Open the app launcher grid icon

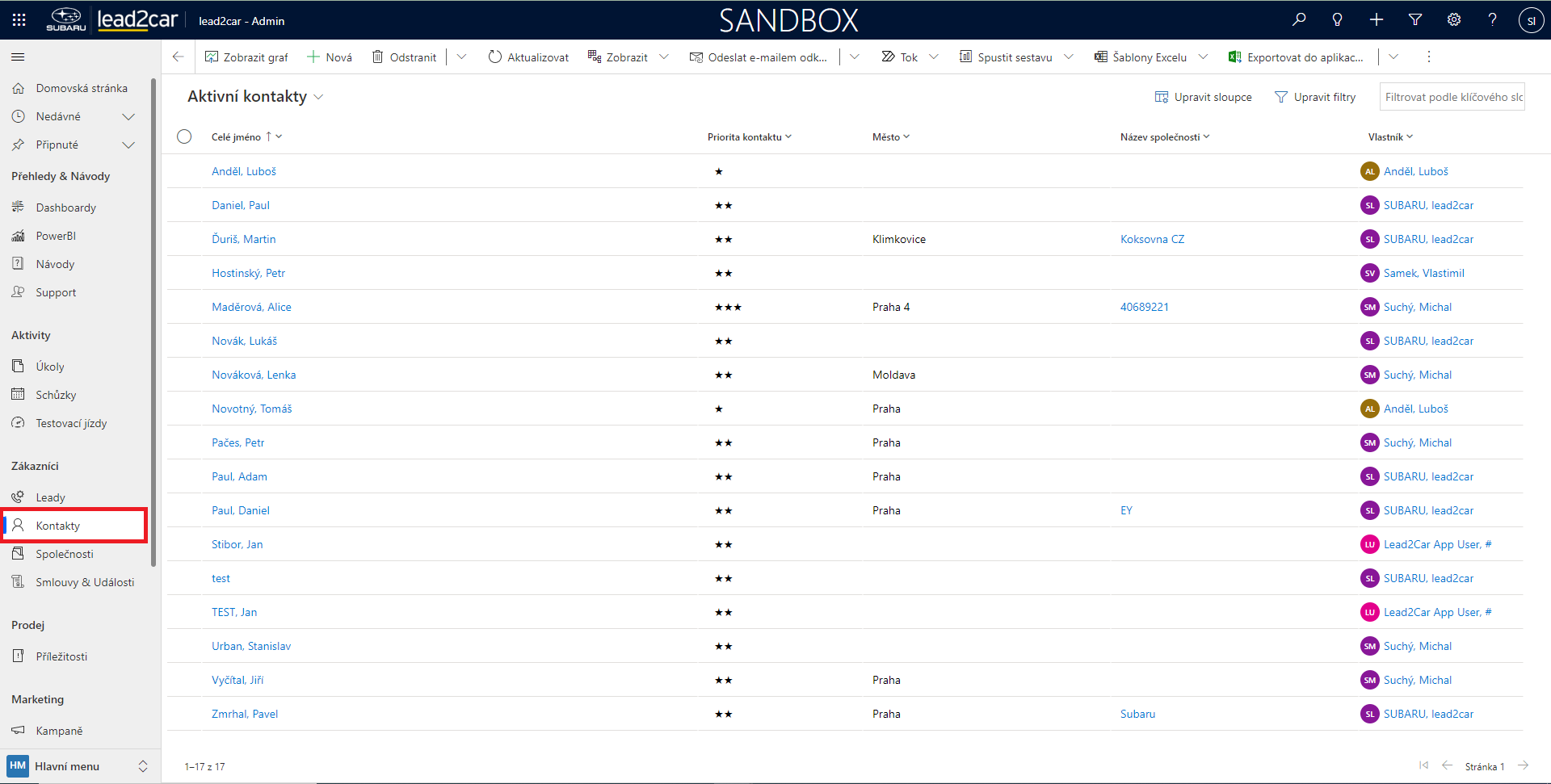coord(19,20)
